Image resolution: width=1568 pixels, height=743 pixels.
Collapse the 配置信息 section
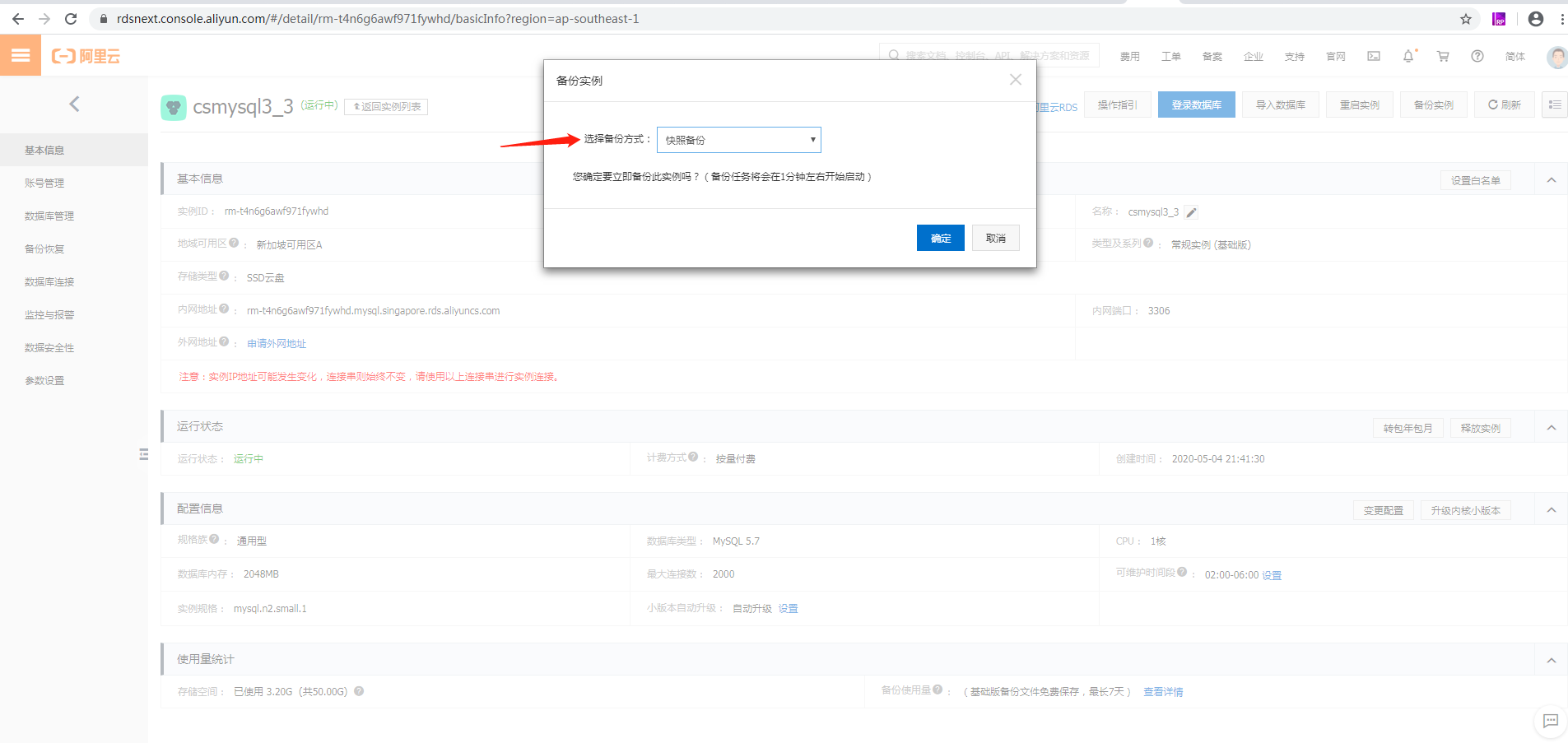point(1552,509)
